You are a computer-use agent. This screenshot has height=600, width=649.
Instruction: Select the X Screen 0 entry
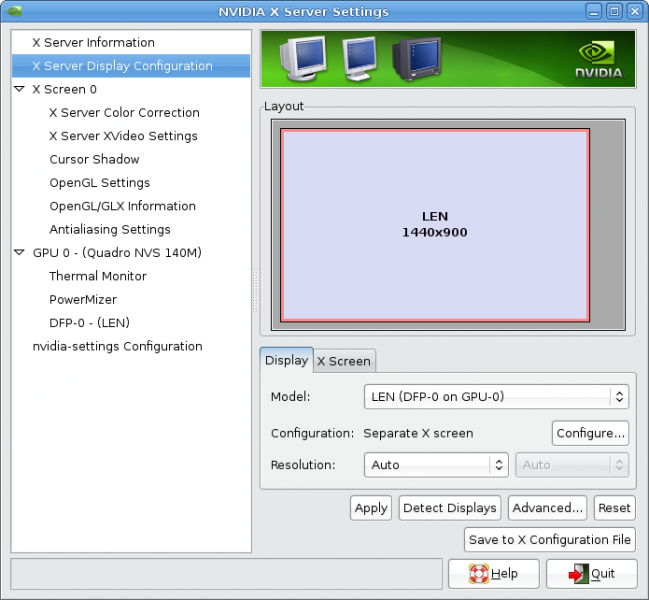click(65, 89)
